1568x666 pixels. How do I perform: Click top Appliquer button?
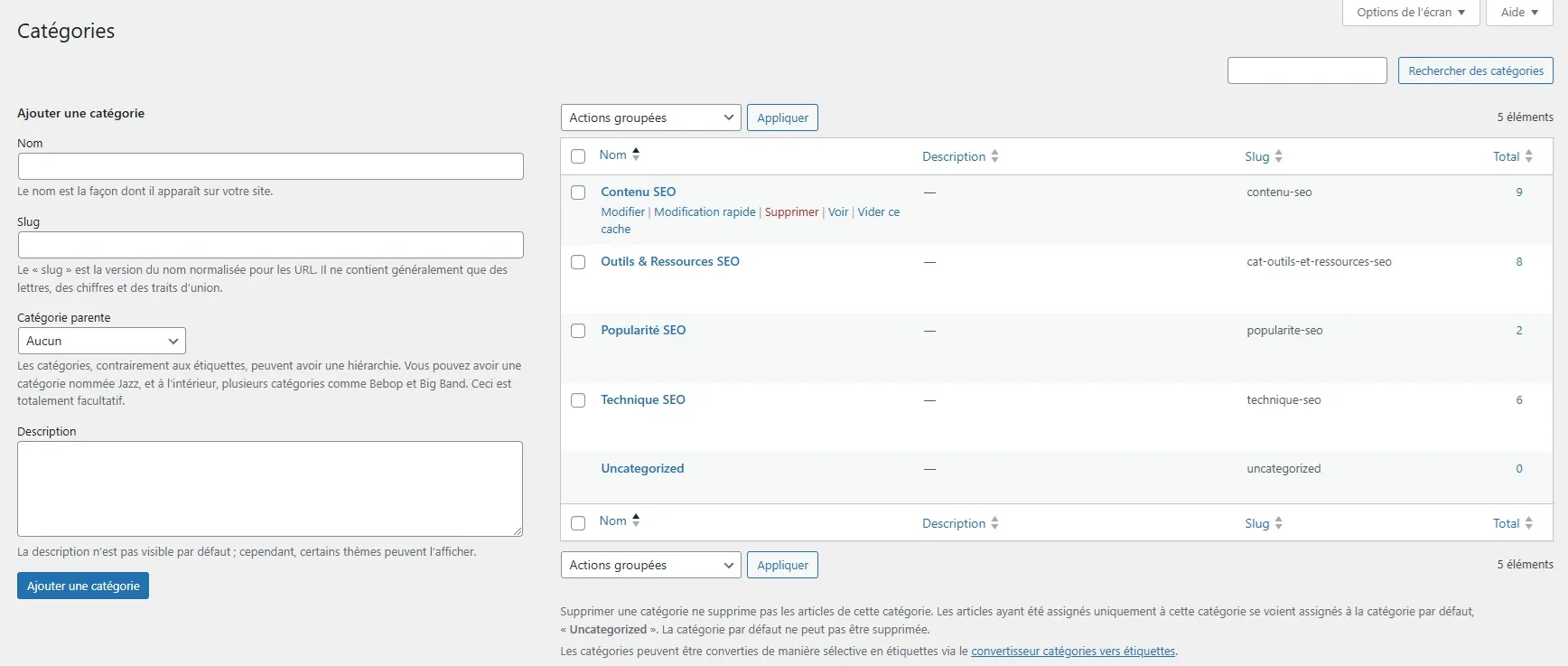tap(782, 117)
